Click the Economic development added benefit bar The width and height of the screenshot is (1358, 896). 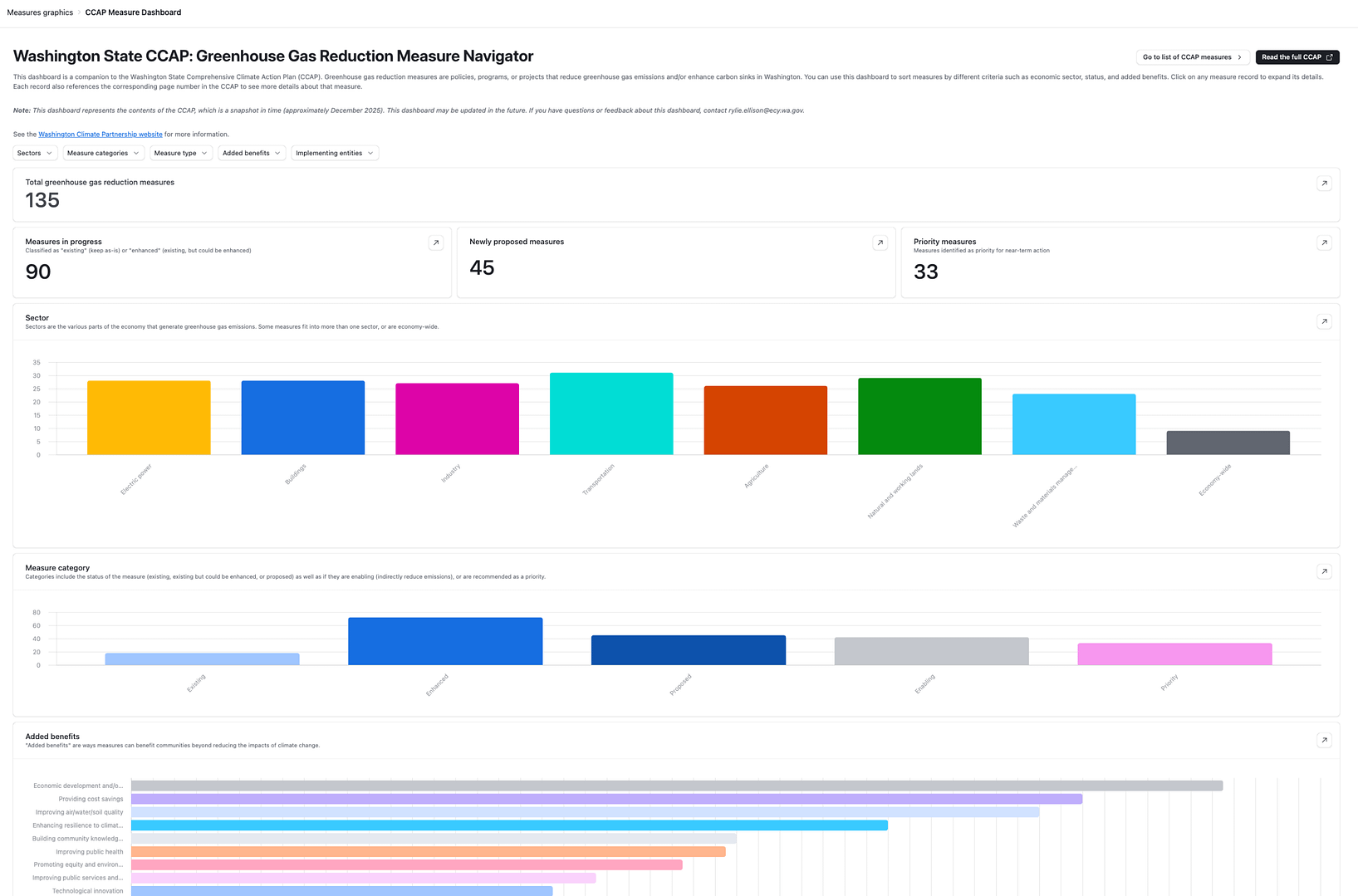677,786
